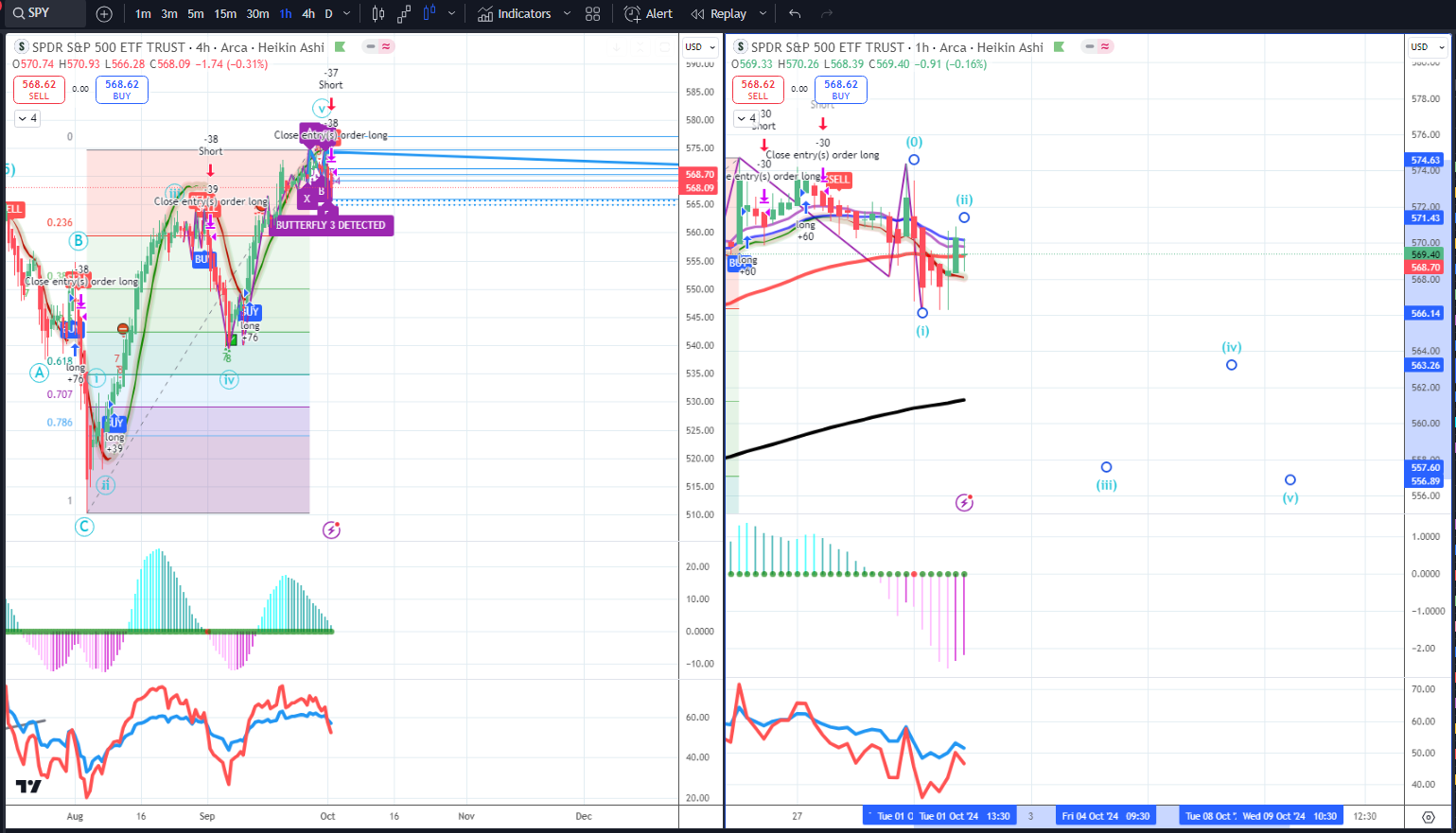Click the Fri 04 Oct '24 09:30 time label
The height and width of the screenshot is (833, 1456).
coord(1105,816)
